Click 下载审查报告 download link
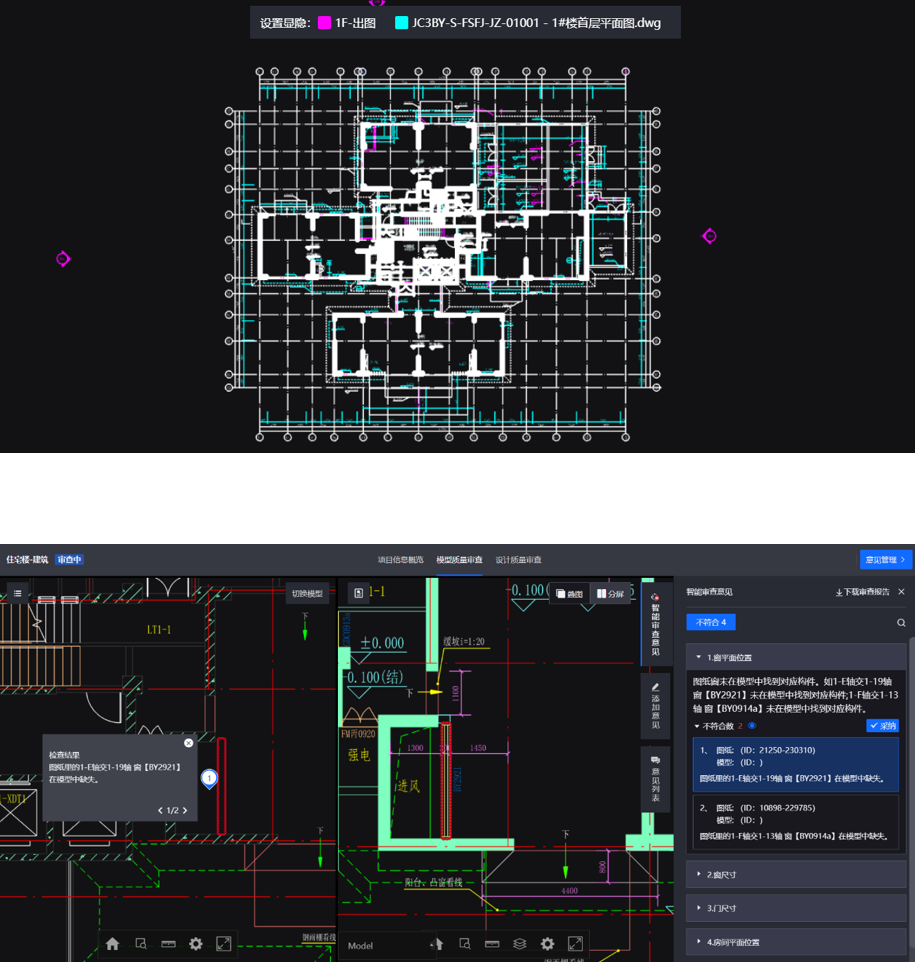 (862, 592)
